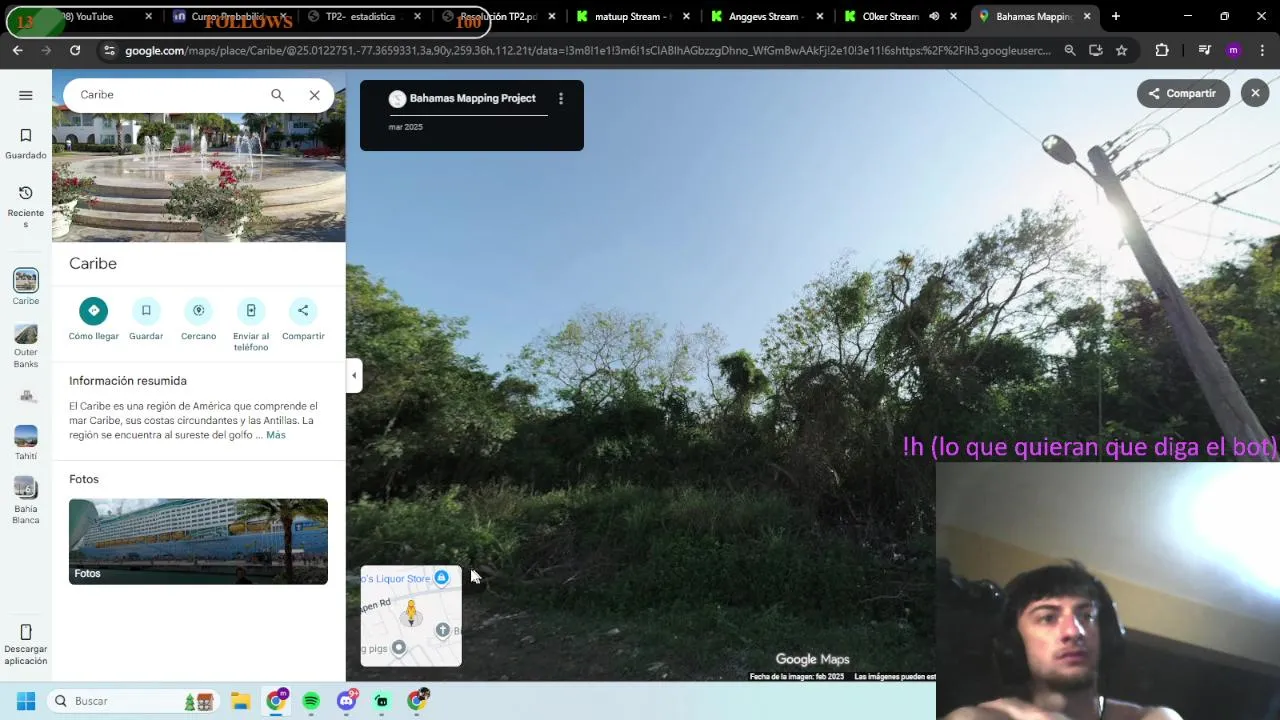The height and width of the screenshot is (720, 1280).
Task: Reload the current page
Action: click(x=75, y=50)
